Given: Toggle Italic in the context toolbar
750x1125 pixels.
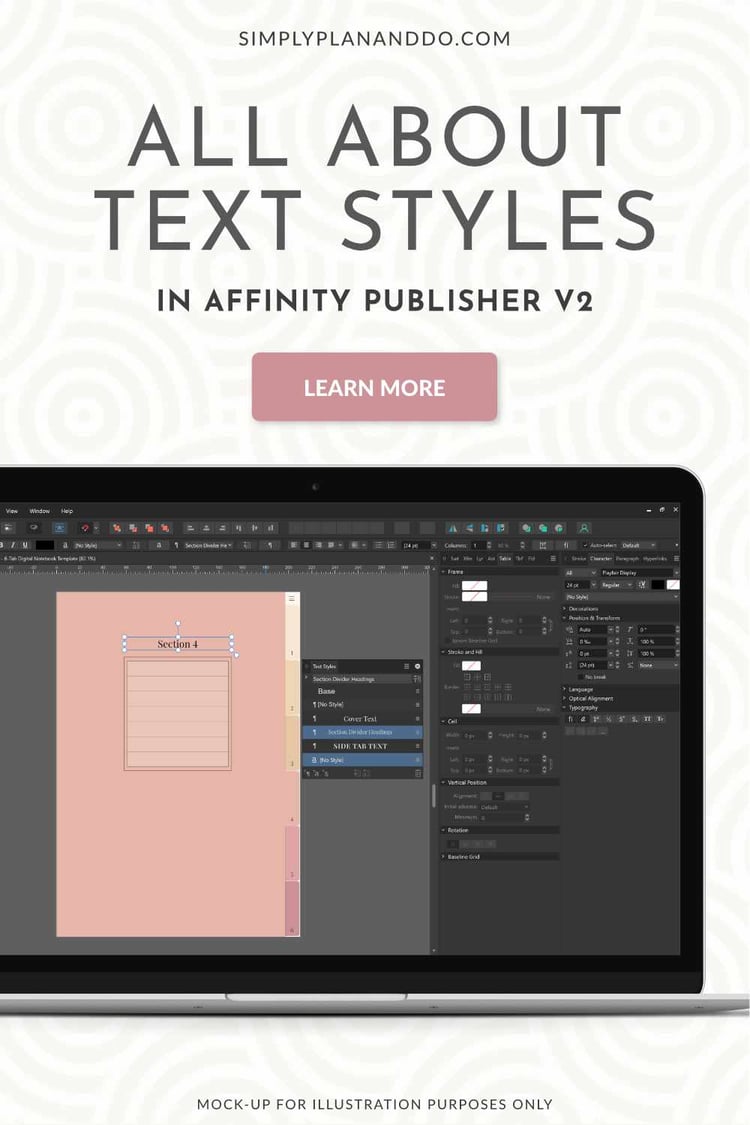Looking at the screenshot, I should [14, 545].
